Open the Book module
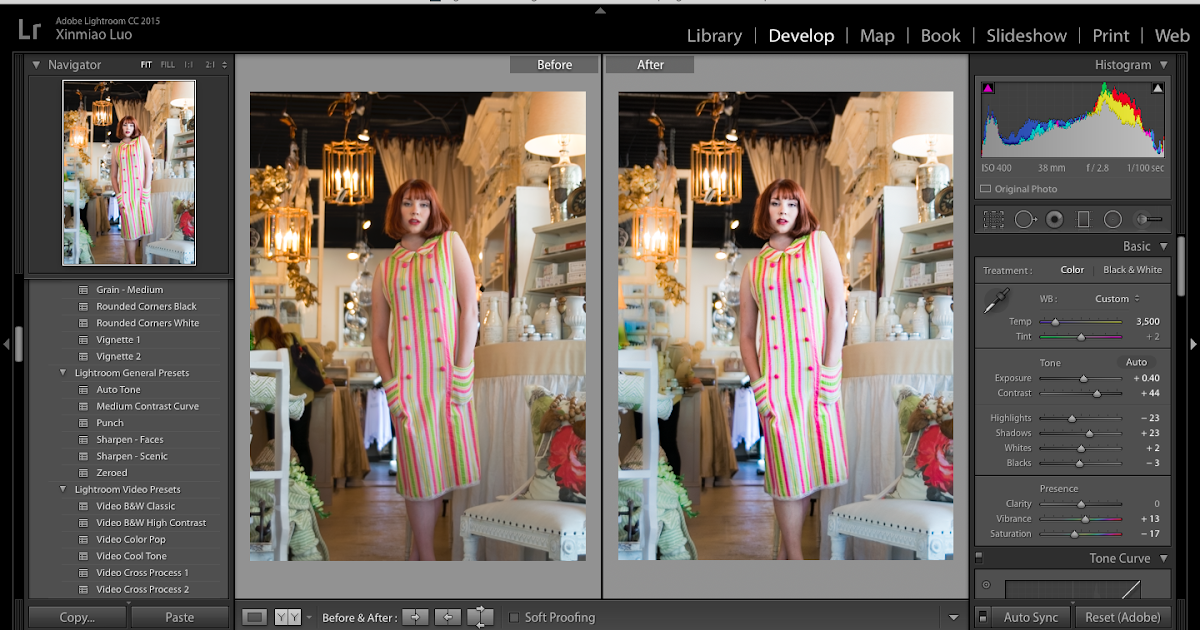The width and height of the screenshot is (1200, 630). coord(940,35)
